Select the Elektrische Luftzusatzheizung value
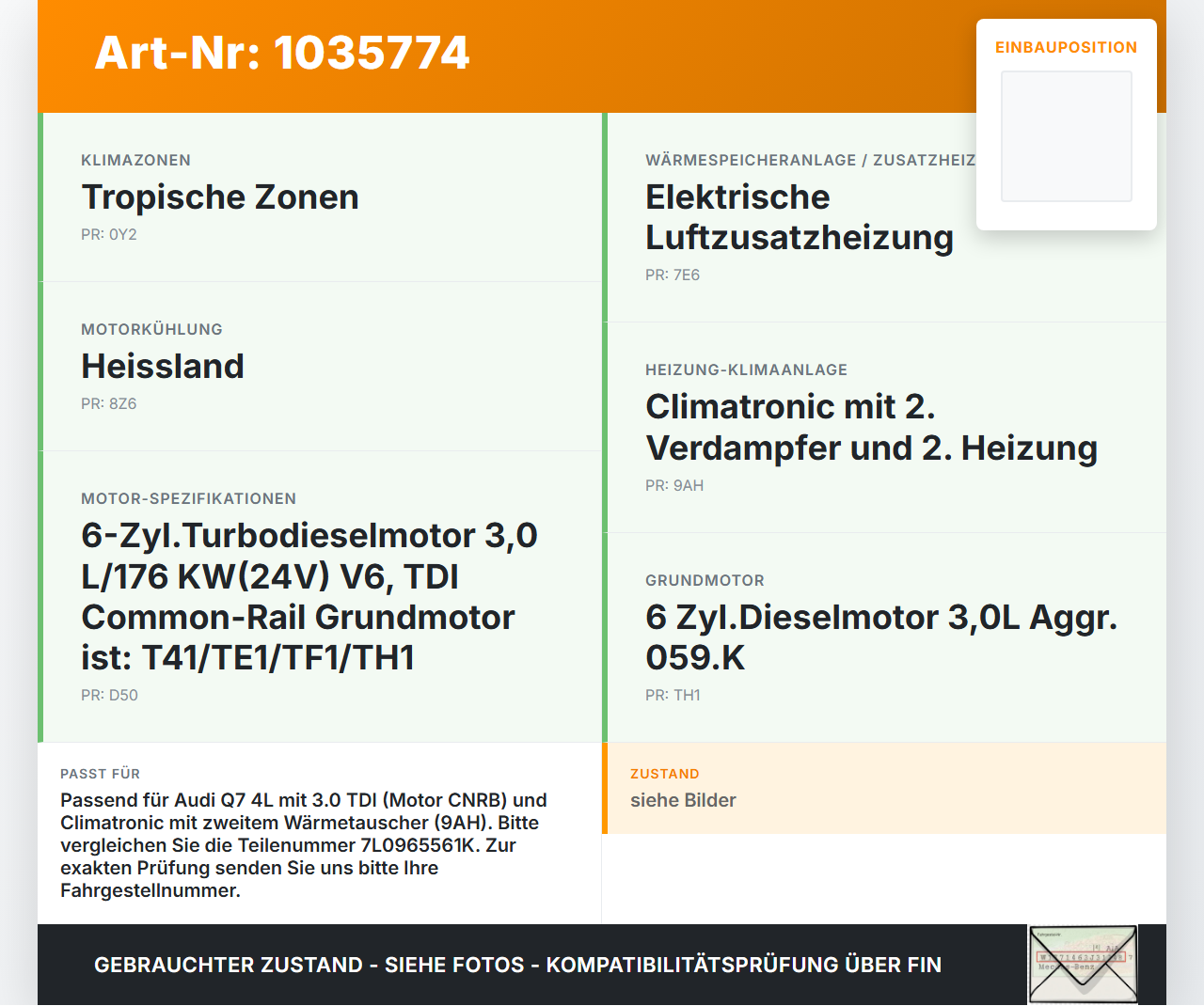 [x=800, y=217]
